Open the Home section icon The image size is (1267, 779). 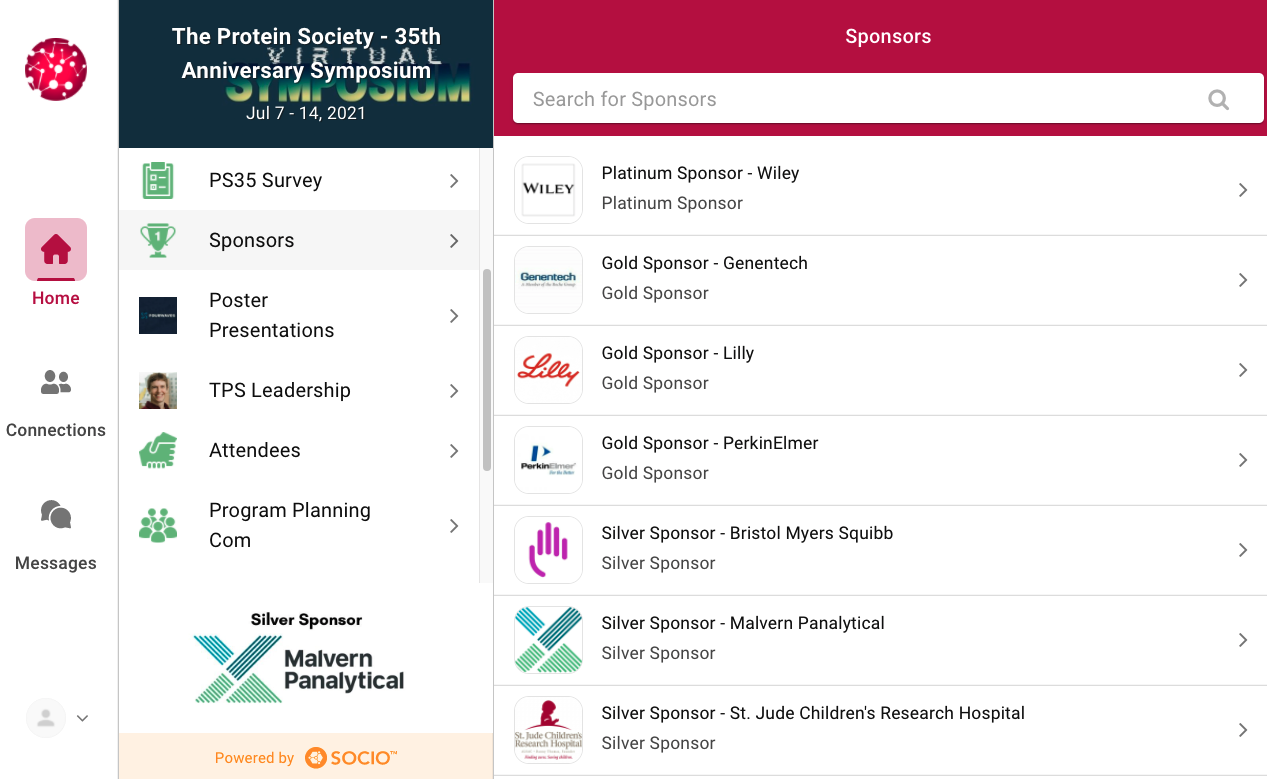tap(56, 249)
